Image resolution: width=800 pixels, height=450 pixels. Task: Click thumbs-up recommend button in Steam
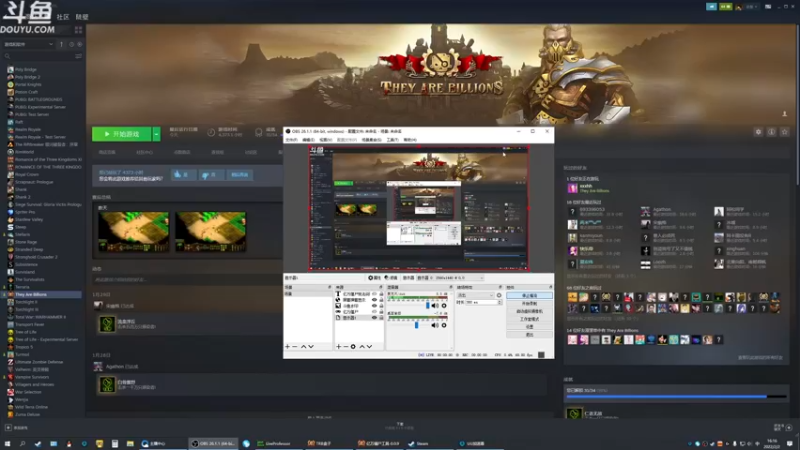(x=182, y=174)
